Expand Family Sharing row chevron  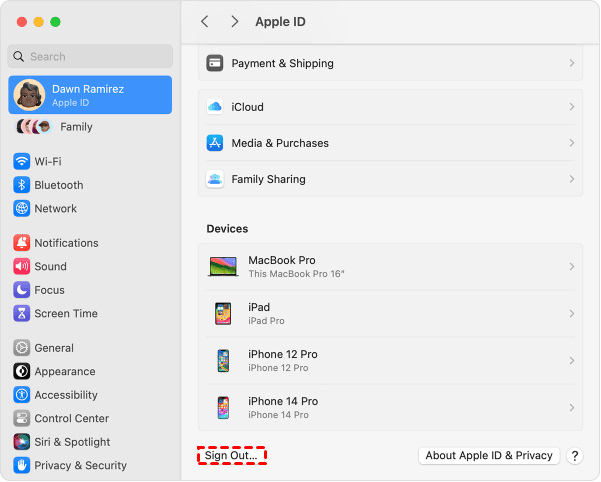pyautogui.click(x=571, y=179)
